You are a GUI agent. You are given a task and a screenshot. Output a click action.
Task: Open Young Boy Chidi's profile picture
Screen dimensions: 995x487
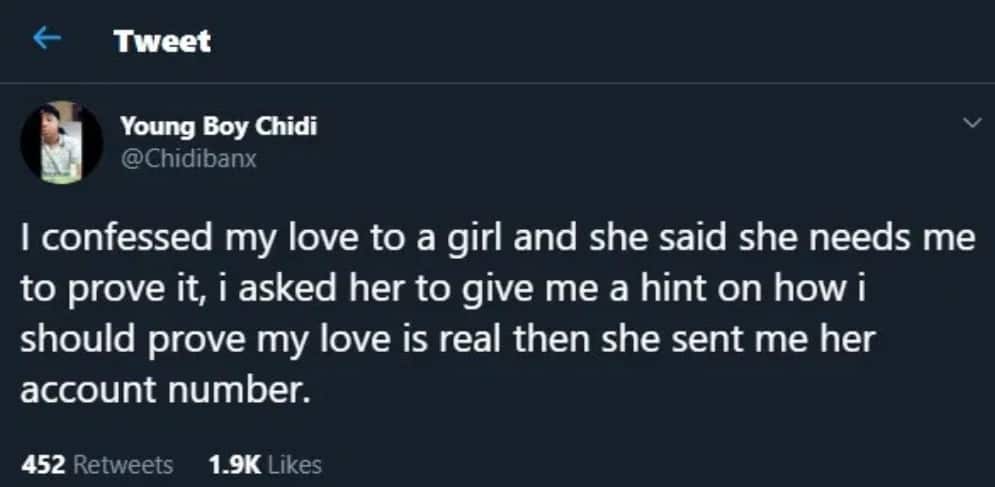(x=62, y=142)
